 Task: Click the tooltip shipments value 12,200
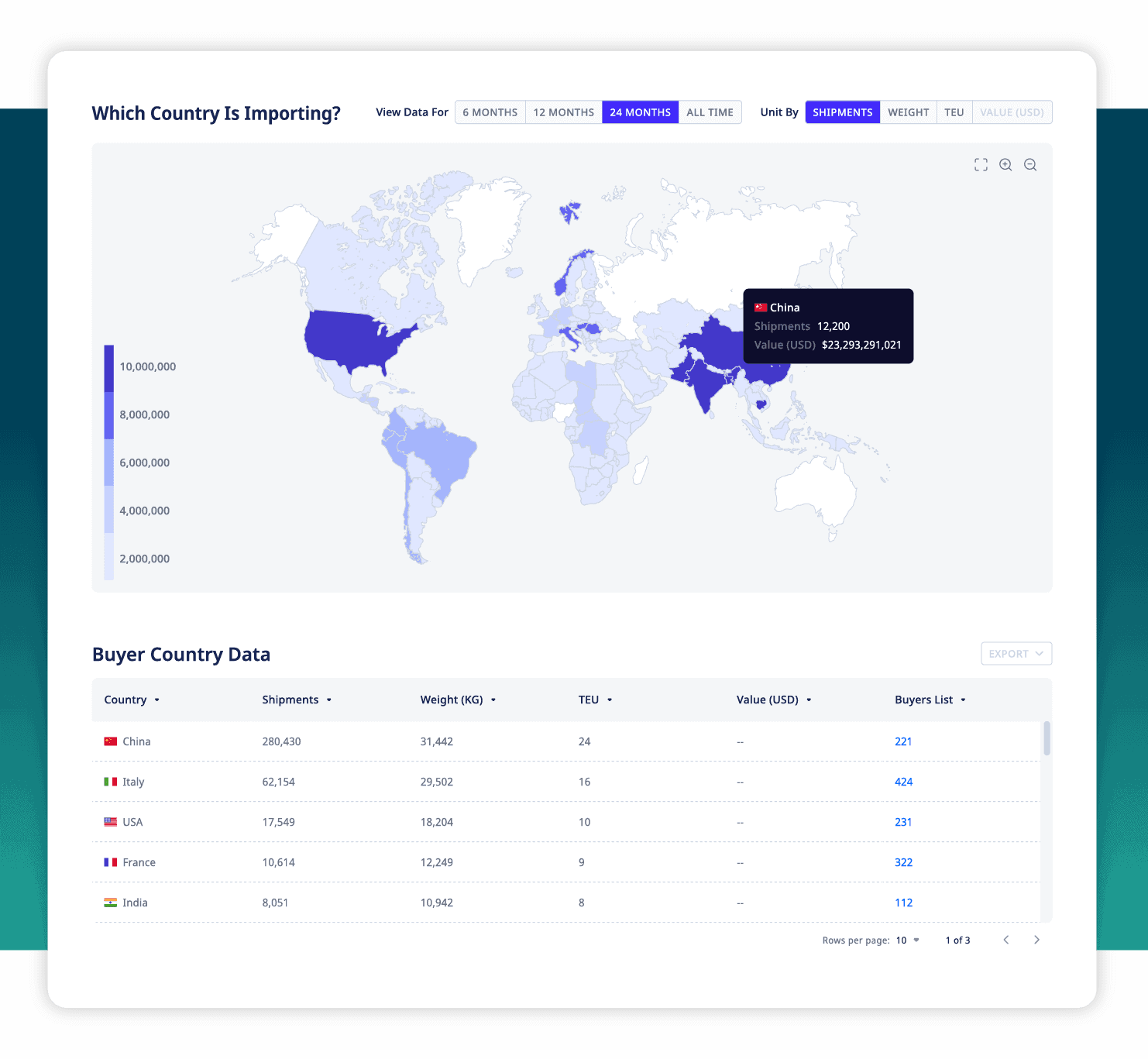834,326
